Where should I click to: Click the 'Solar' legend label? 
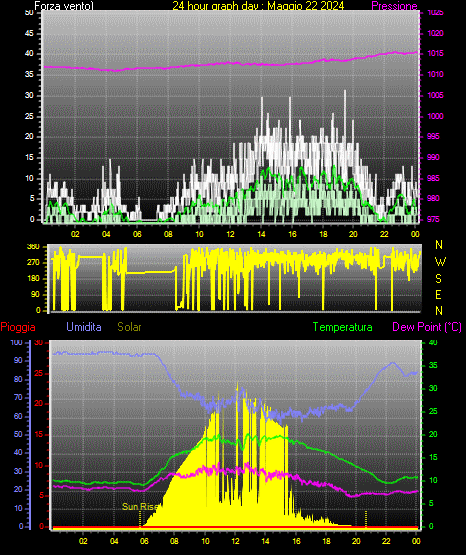(129, 327)
